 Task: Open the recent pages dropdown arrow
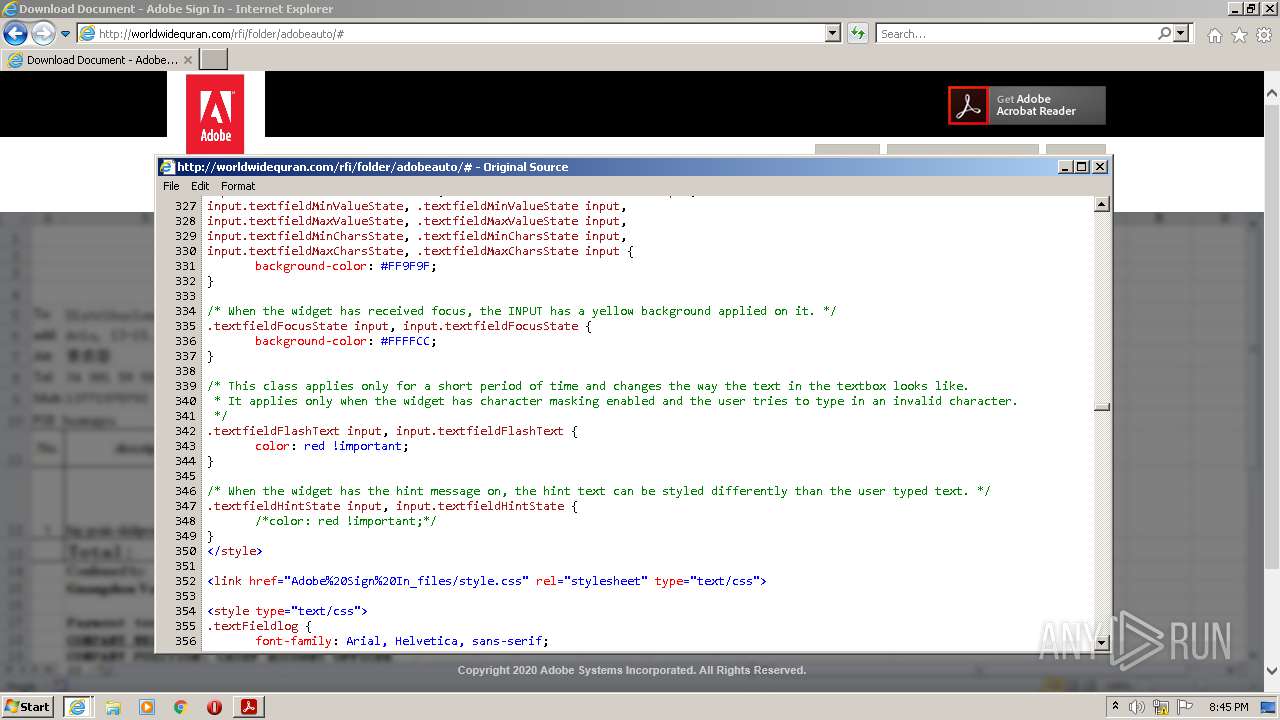tap(66, 34)
